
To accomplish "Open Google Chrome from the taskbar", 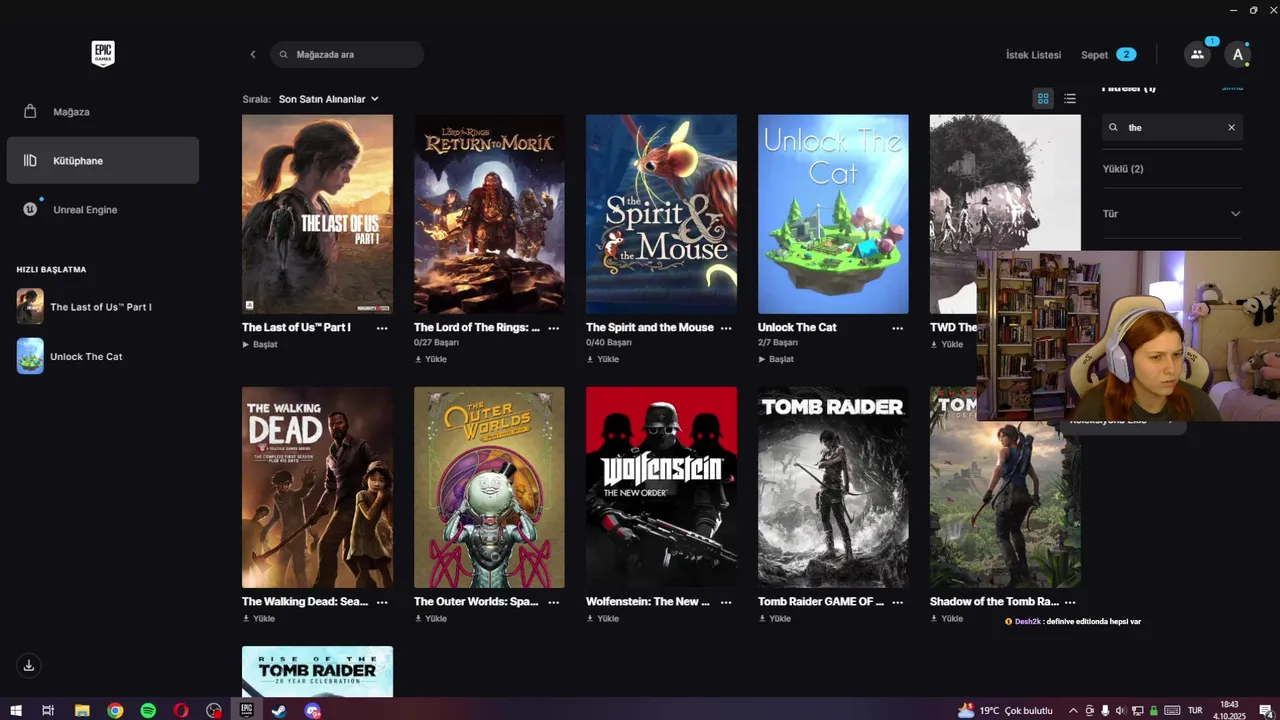I will coord(115,710).
